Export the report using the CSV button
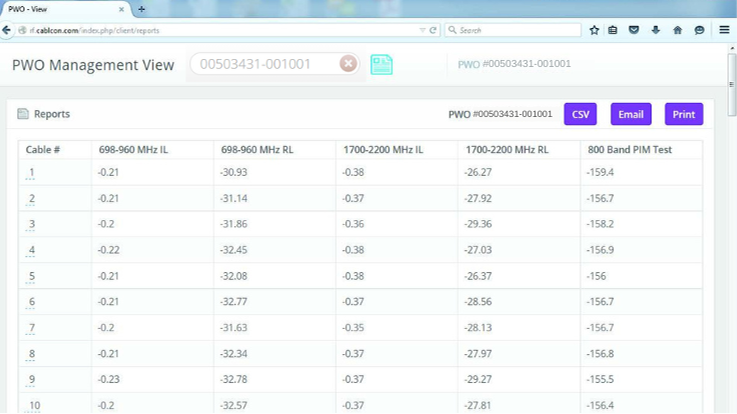The width and height of the screenshot is (737, 414). (580, 114)
